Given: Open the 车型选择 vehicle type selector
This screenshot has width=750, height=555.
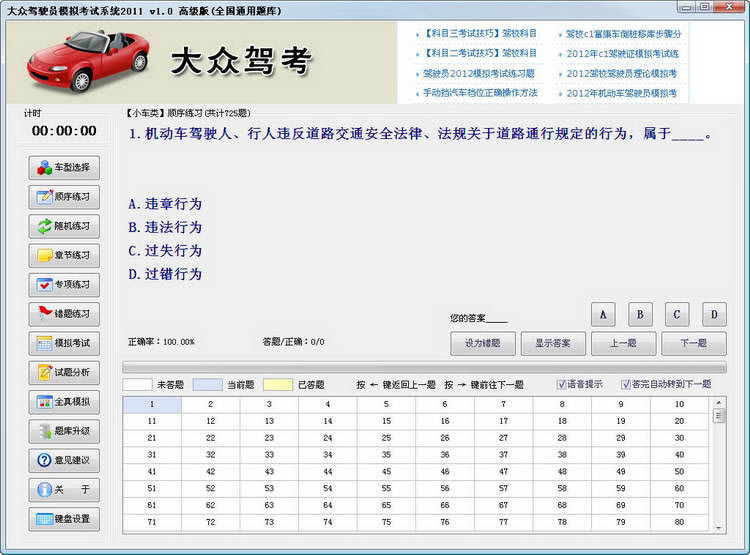Looking at the screenshot, I should pos(63,167).
